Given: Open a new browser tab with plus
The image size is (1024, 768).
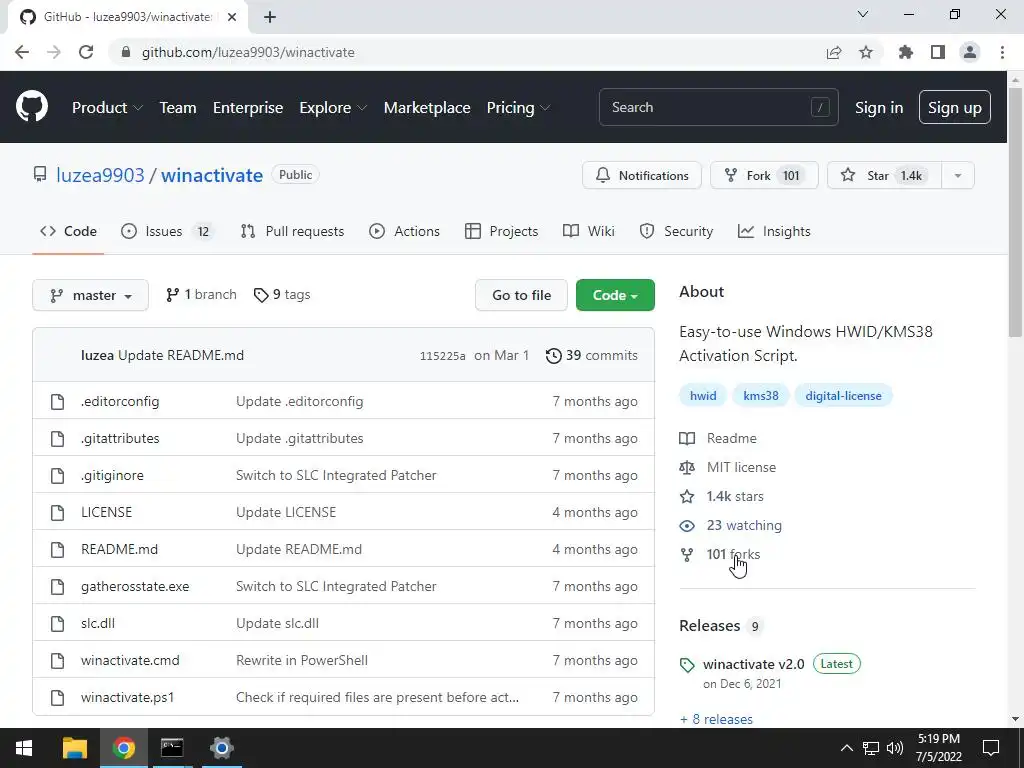Looking at the screenshot, I should tap(270, 17).
